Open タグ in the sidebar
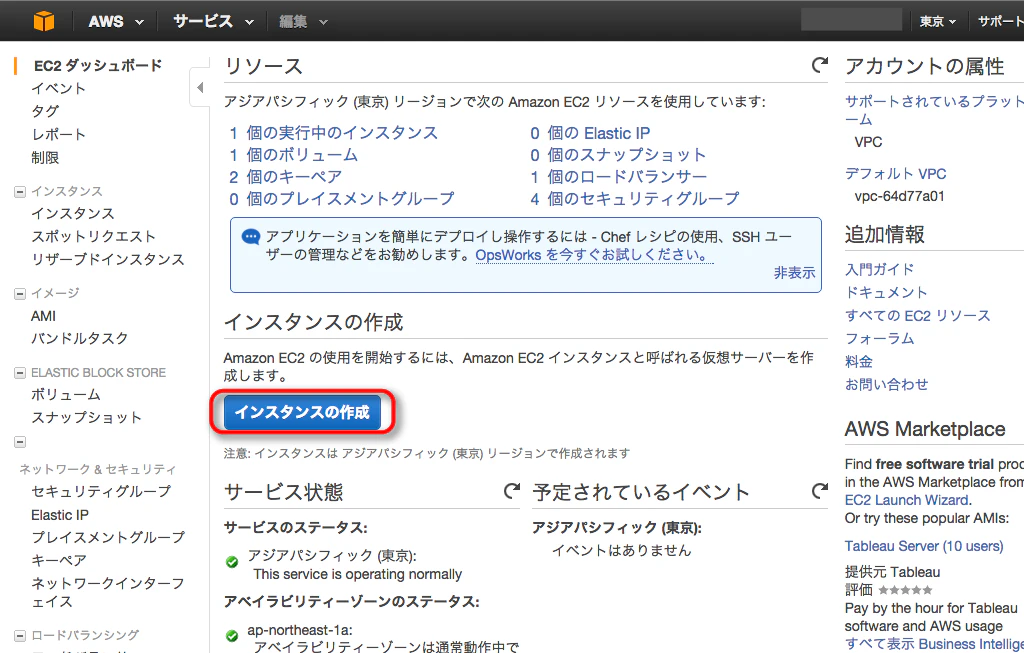Viewport: 1024px width, 653px height. [45, 111]
